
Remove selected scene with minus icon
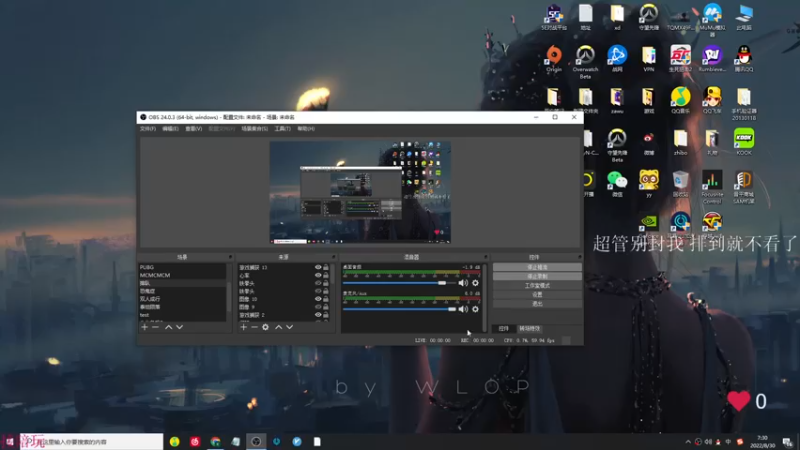click(156, 327)
